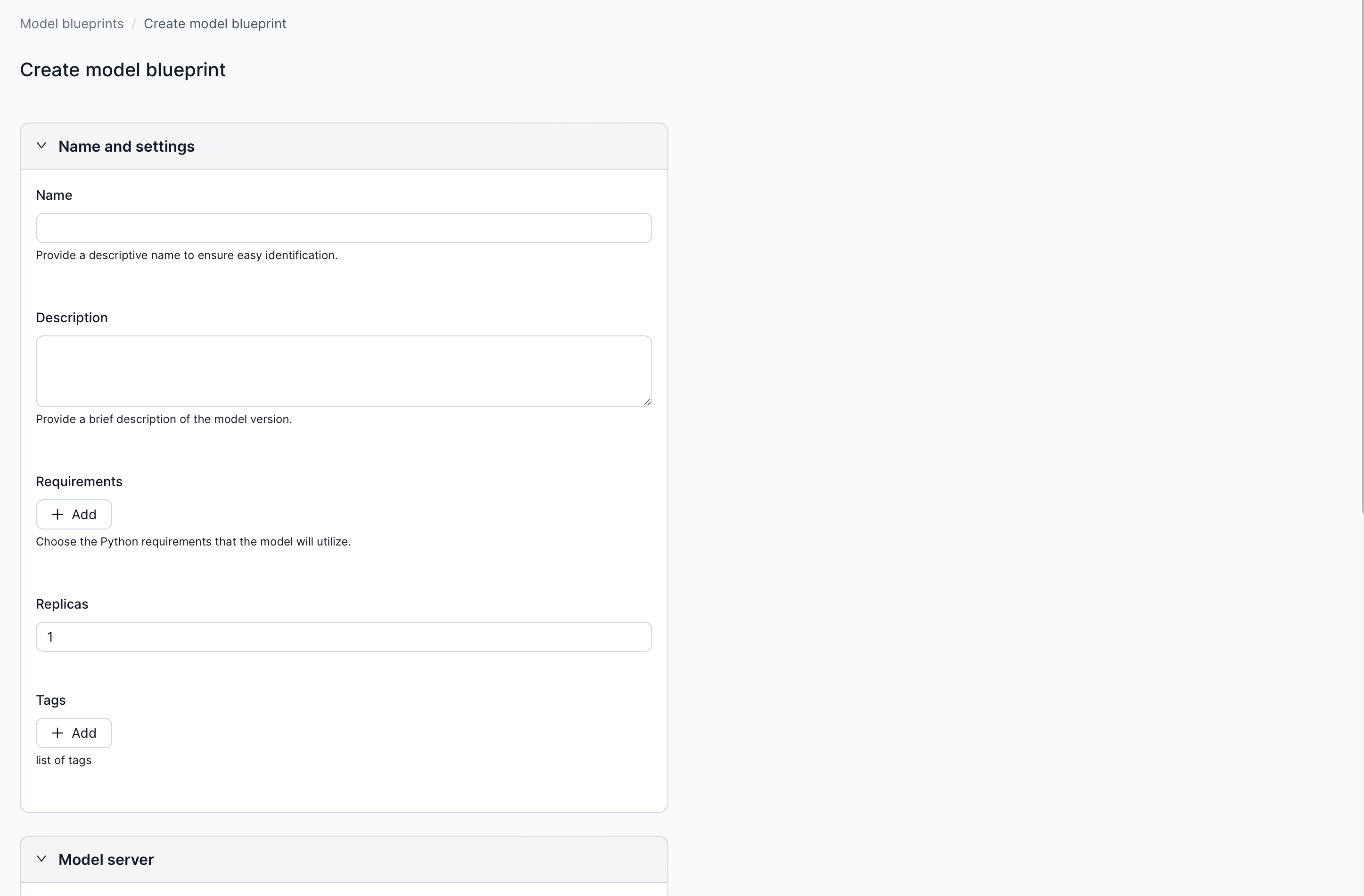
Task: Focus the Name input field
Action: [344, 228]
